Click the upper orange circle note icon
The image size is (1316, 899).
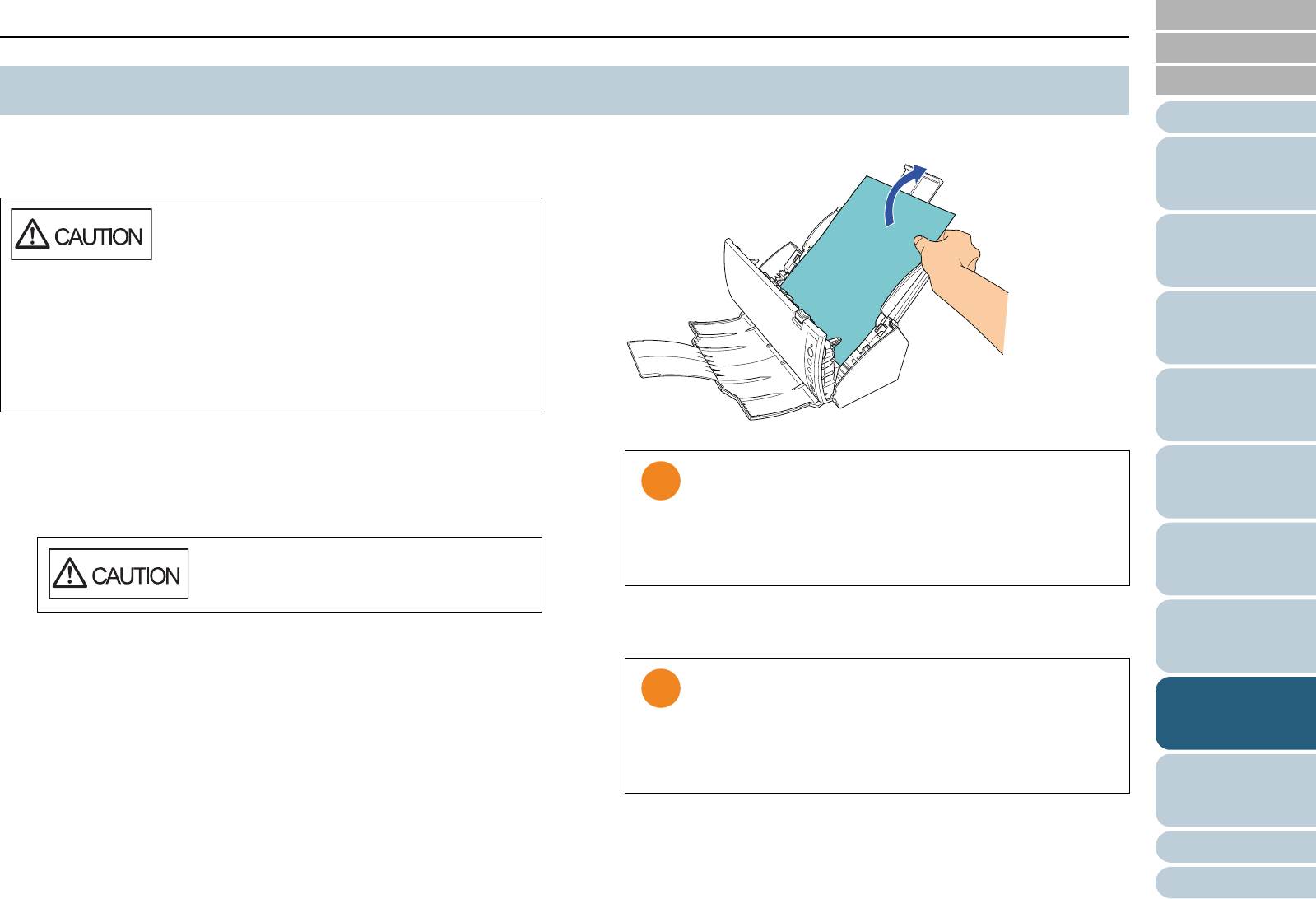660,482
